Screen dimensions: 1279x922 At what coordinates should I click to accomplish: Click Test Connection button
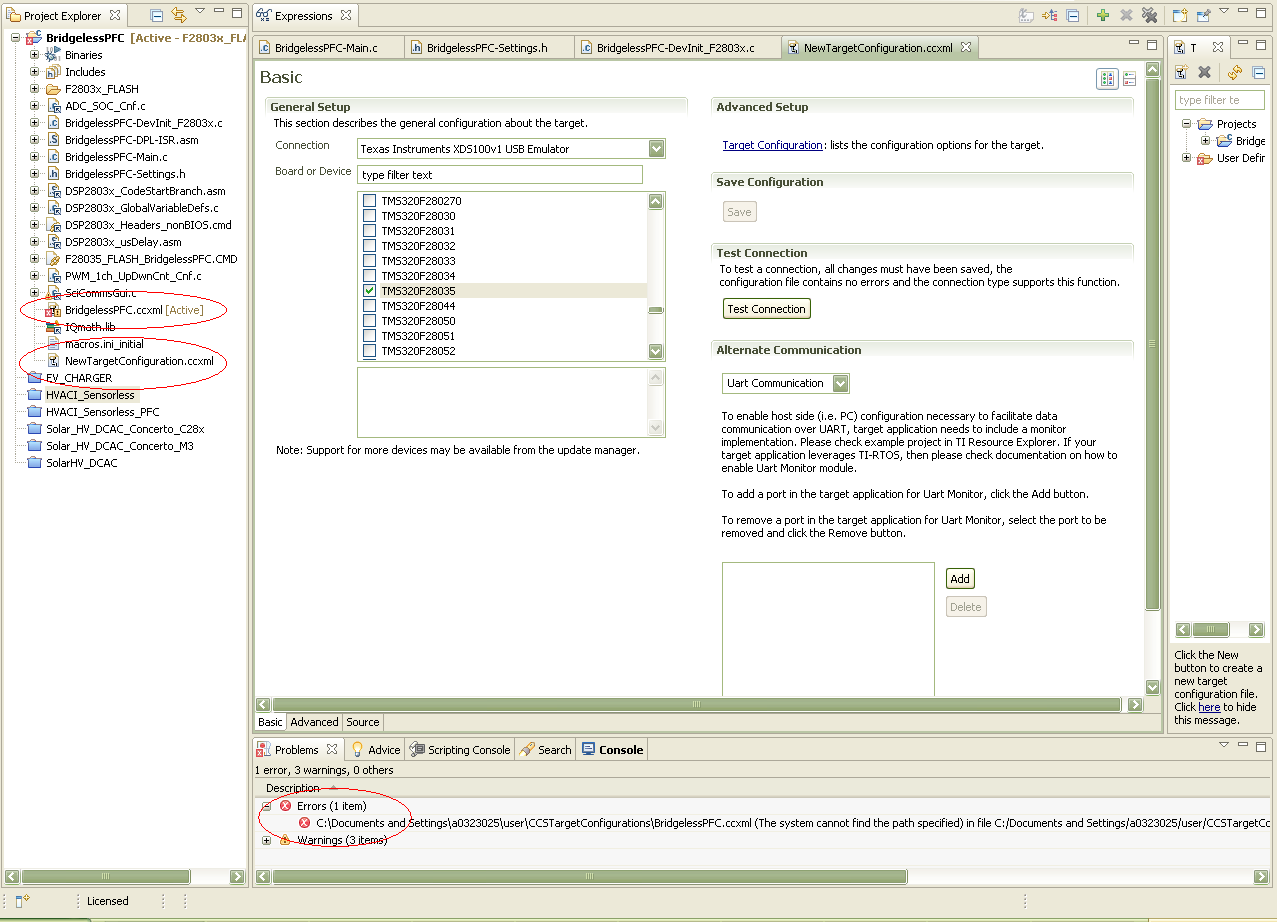[x=767, y=309]
